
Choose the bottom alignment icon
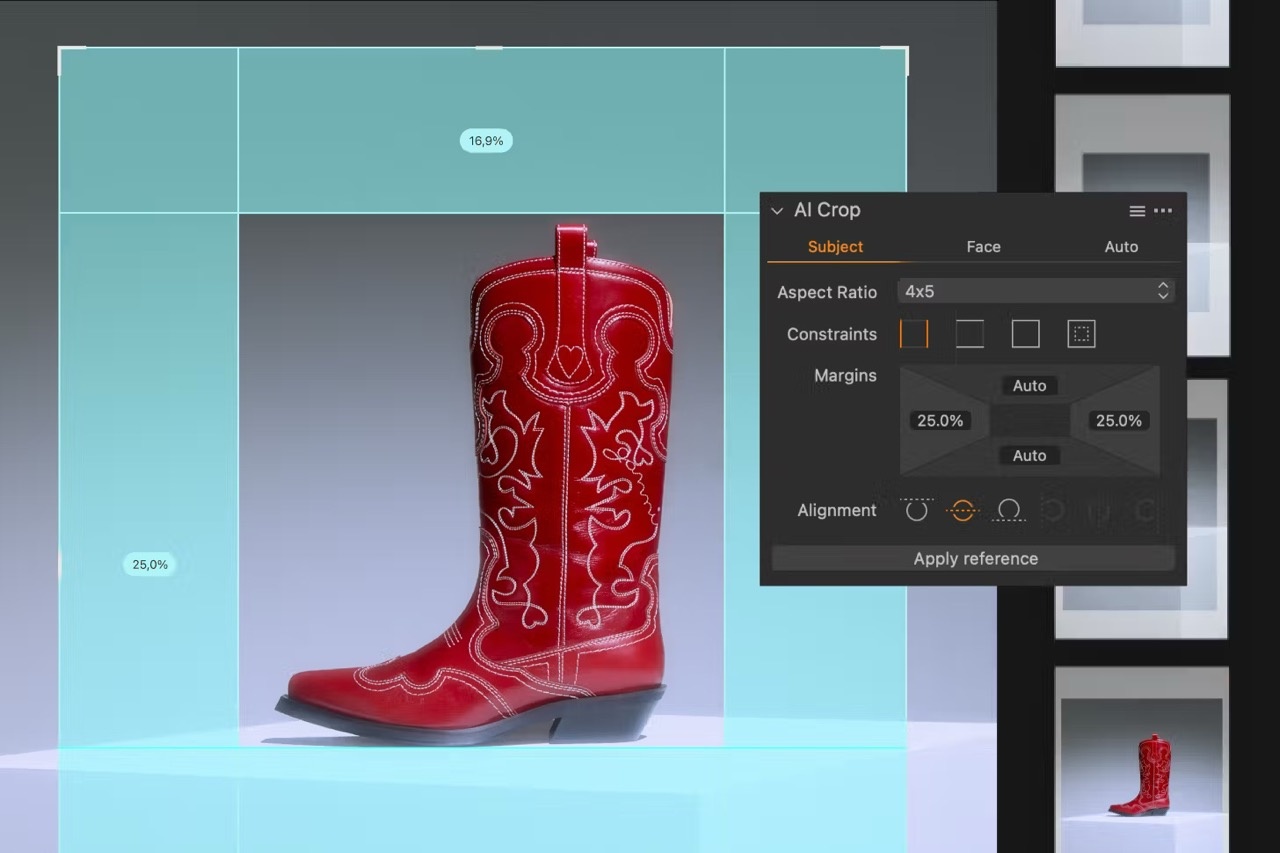1009,510
